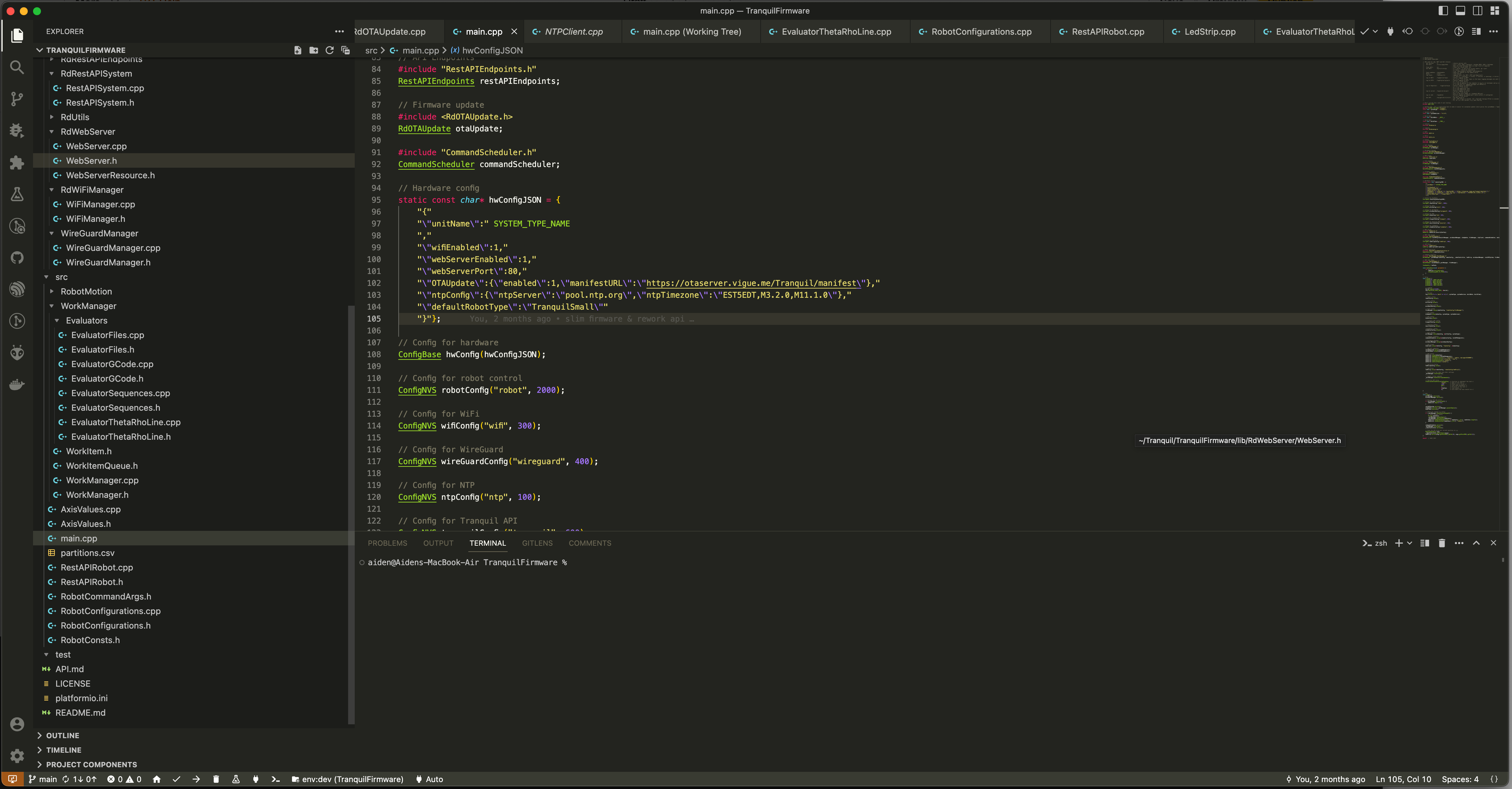Open the Extensions view icon
The image size is (1512, 789).
(17, 163)
